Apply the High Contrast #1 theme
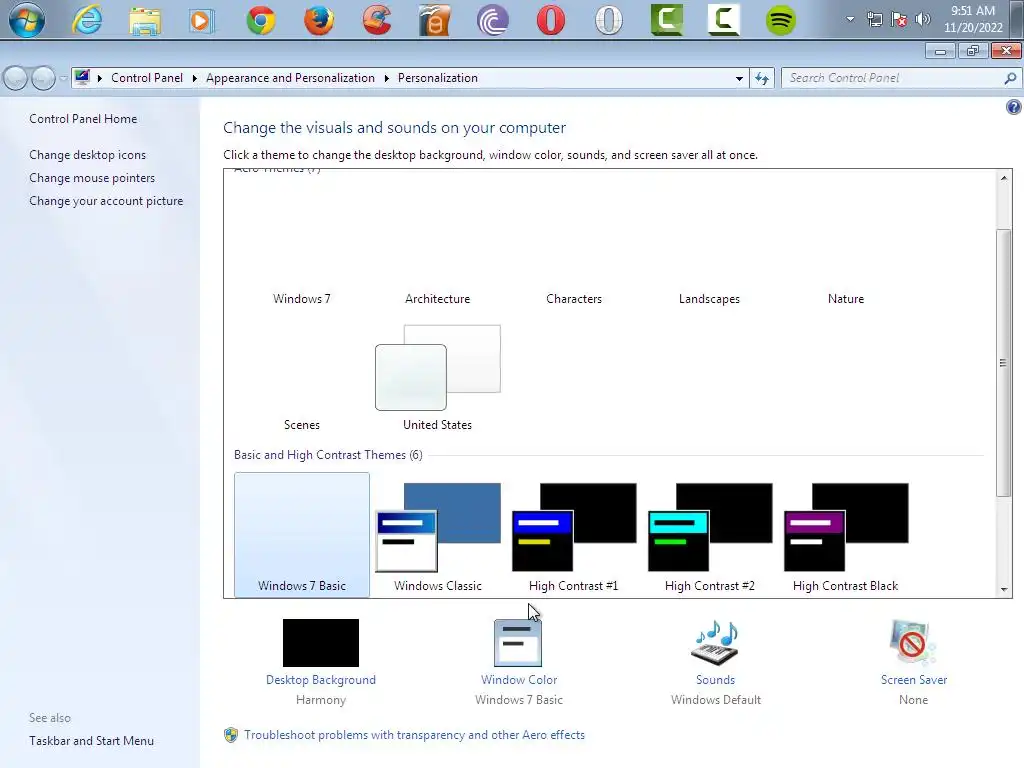The height and width of the screenshot is (768, 1024). [x=573, y=535]
